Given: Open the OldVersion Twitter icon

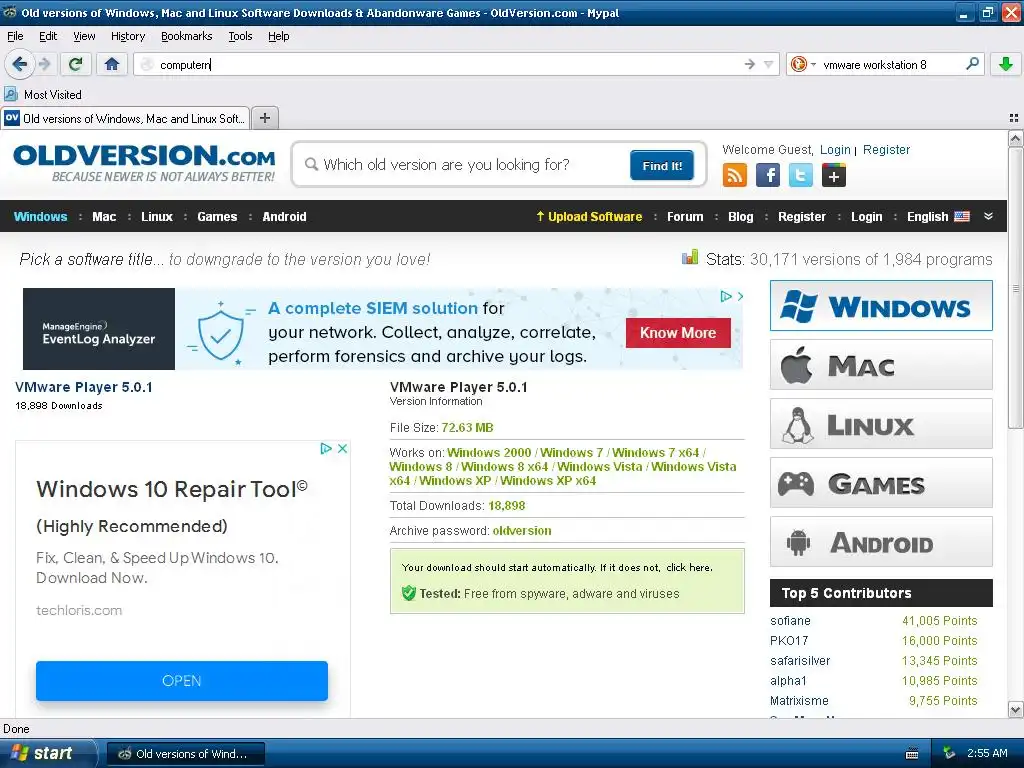Looking at the screenshot, I should click(801, 175).
